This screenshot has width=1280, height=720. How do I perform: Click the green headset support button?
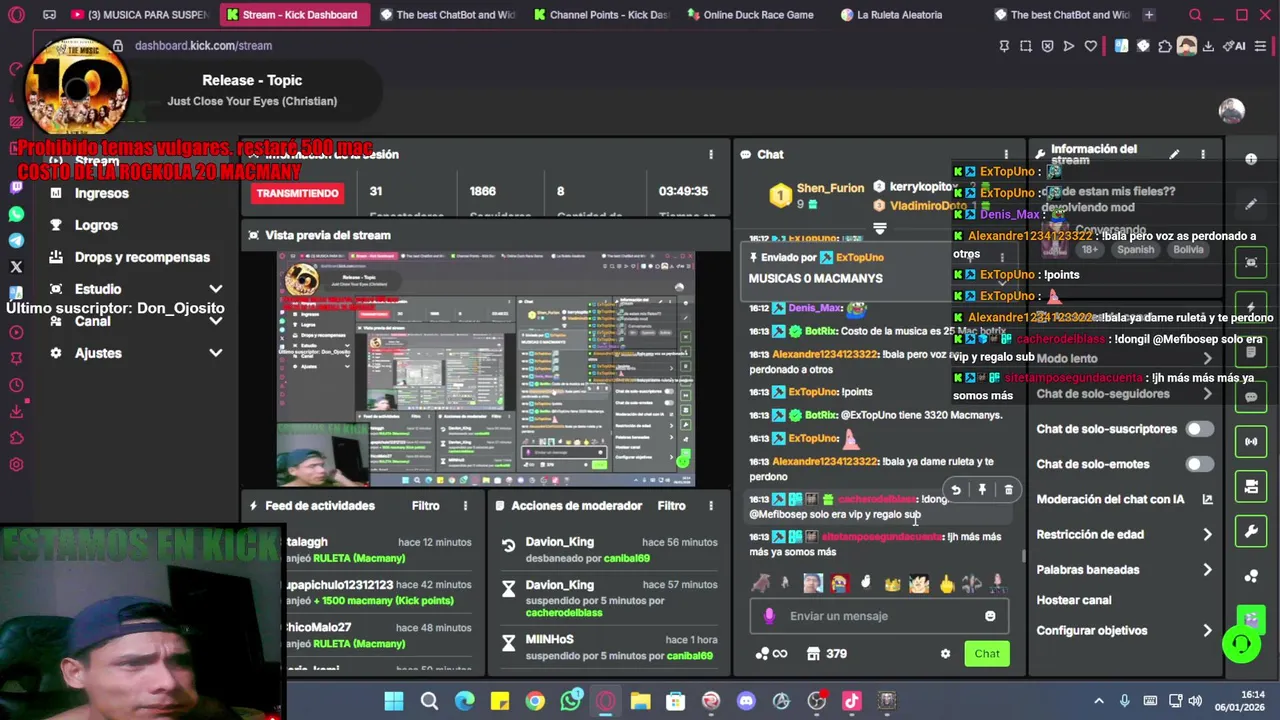tap(1241, 644)
